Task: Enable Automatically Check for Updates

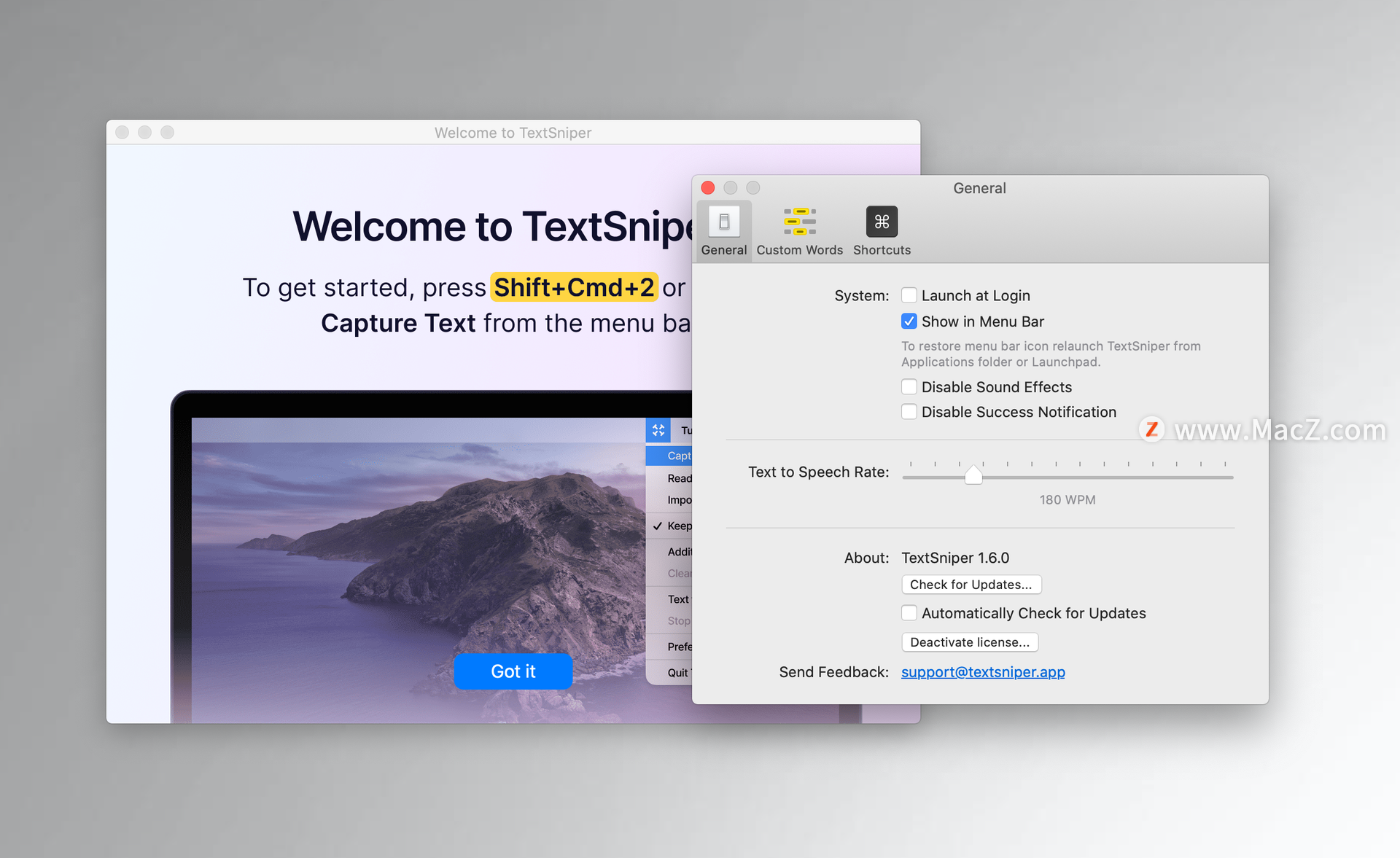Action: coord(909,613)
